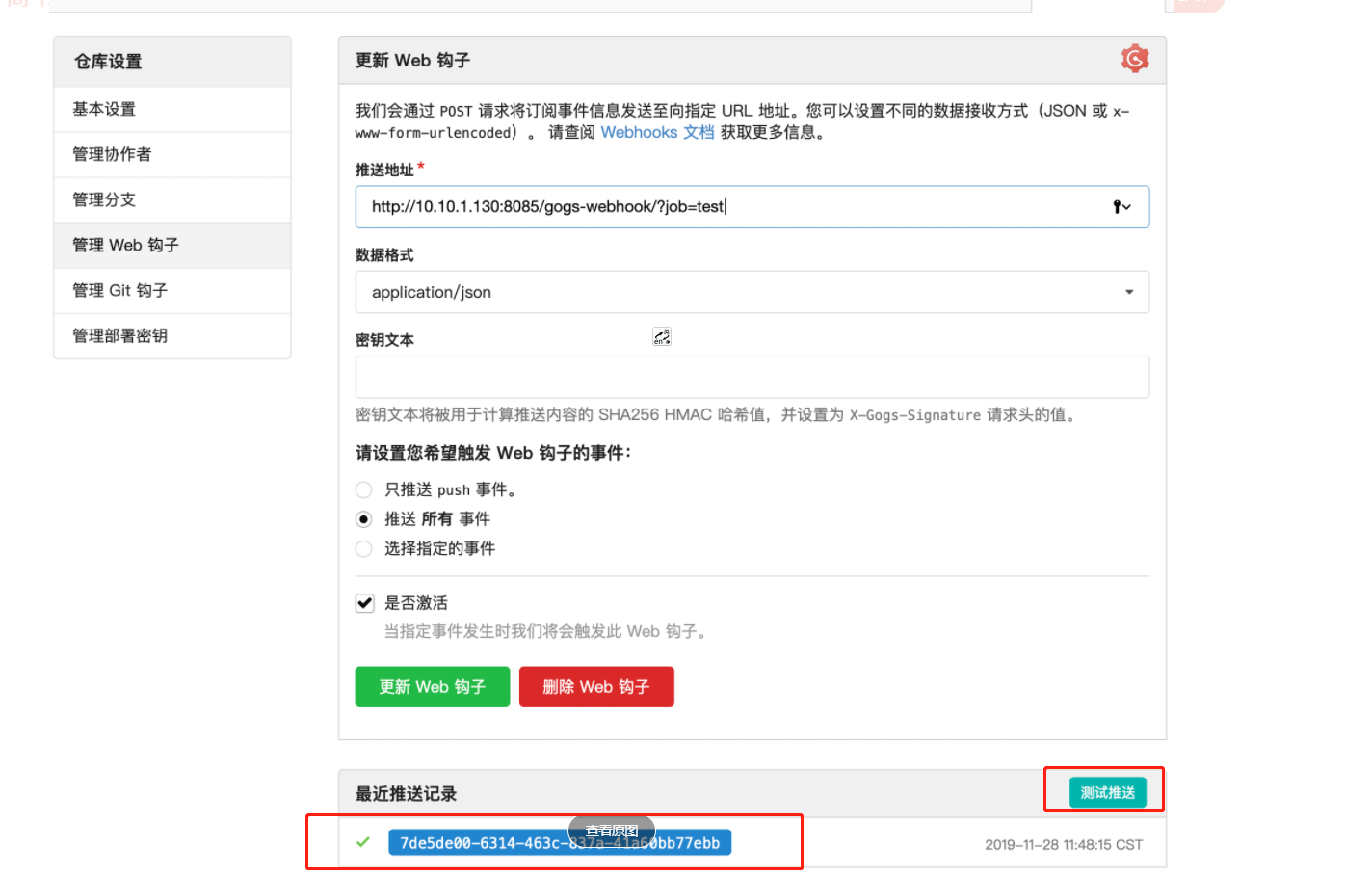Open the 数据格式 application/json dropdown
1372x871 pixels.
(x=752, y=292)
